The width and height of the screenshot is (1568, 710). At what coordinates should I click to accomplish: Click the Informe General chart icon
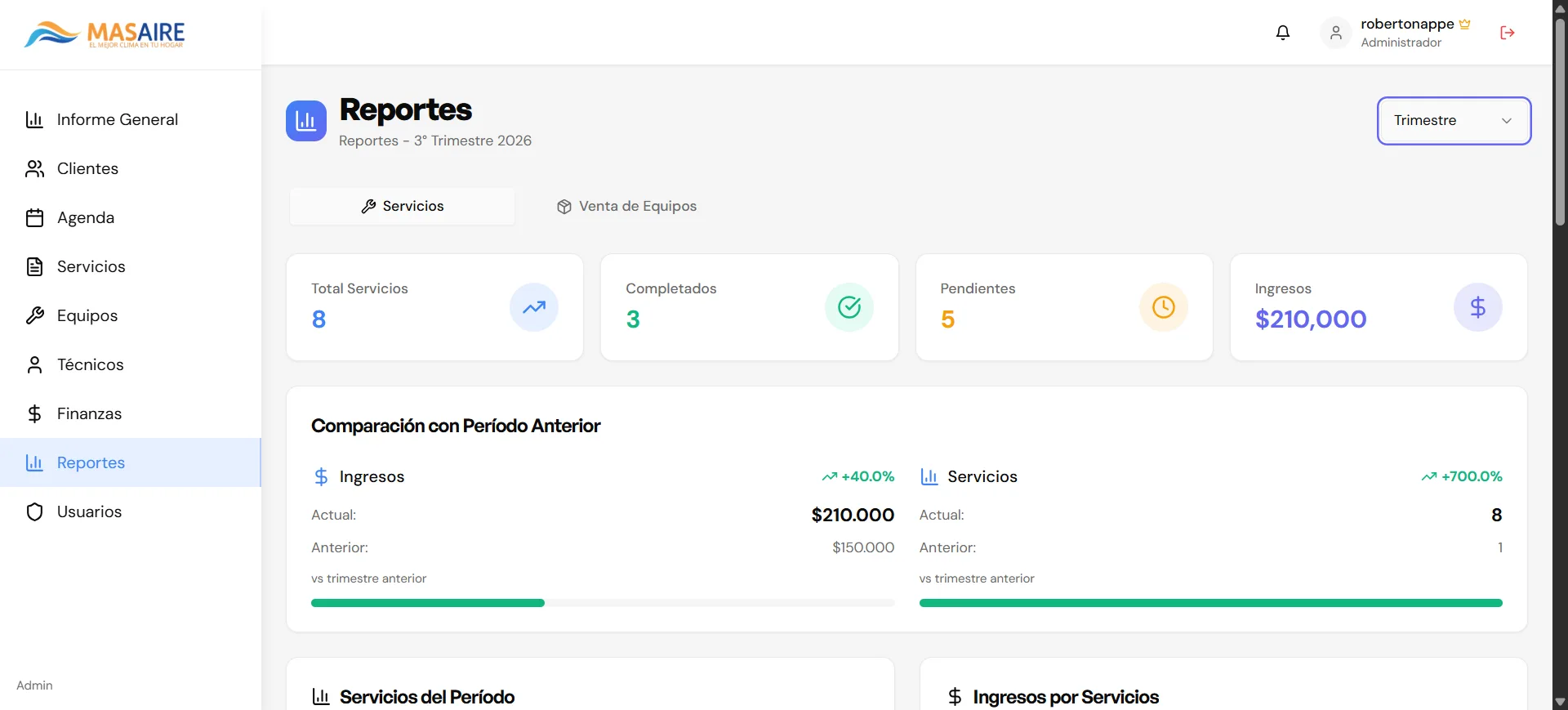point(34,120)
